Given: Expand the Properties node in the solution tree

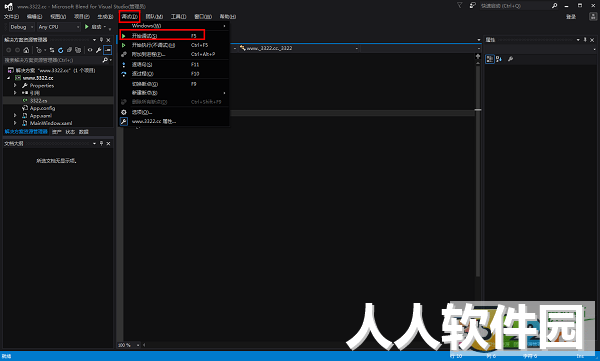Looking at the screenshot, I should 15,85.
